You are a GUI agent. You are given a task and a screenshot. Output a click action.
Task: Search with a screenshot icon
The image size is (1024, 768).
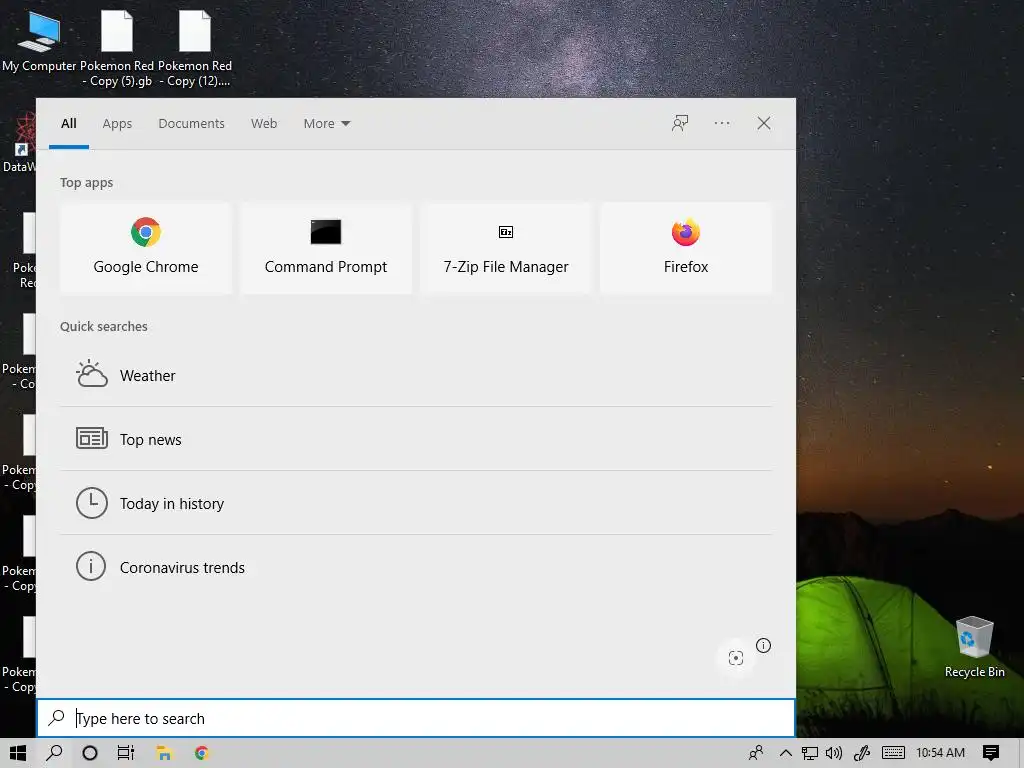tap(736, 658)
